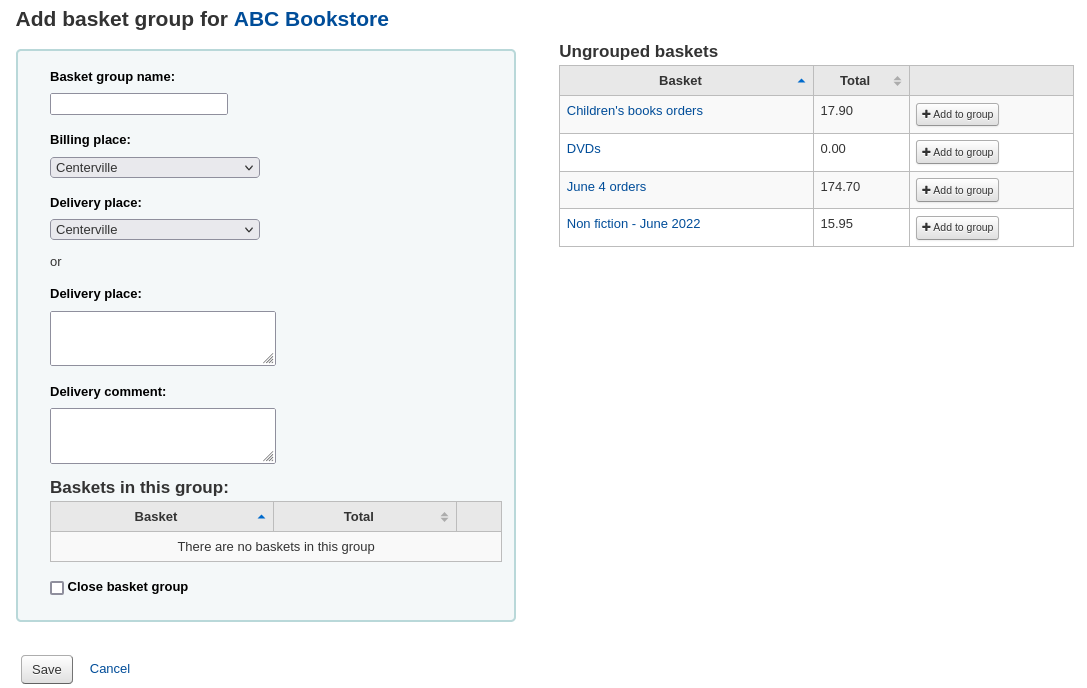Open the Billing place dropdown
This screenshot has width=1087, height=688.
pyautogui.click(x=154, y=167)
